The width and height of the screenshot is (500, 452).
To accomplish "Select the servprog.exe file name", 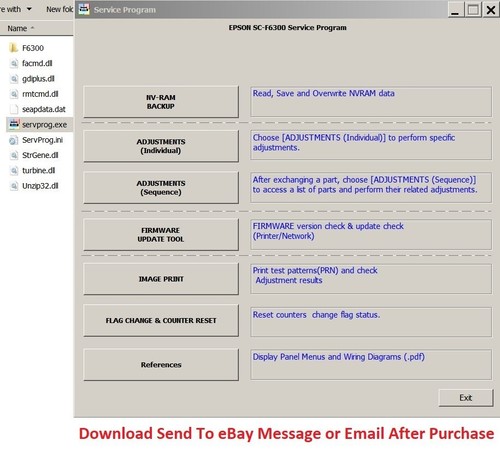I will pyautogui.click(x=45, y=125).
